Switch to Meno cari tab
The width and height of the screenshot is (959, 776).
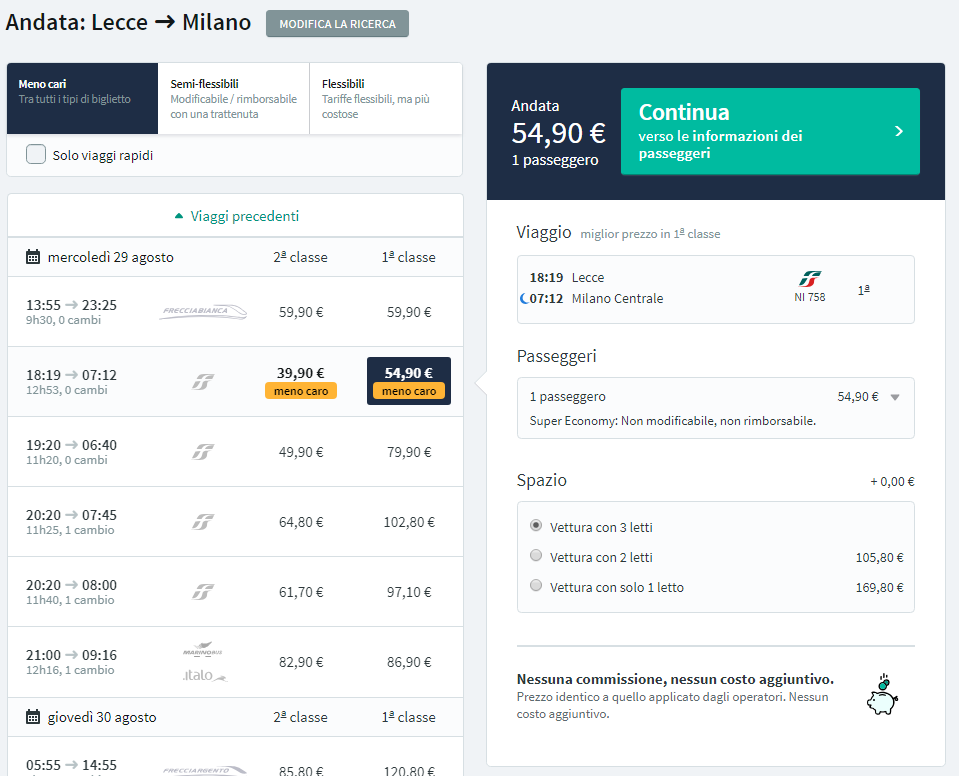(x=83, y=98)
